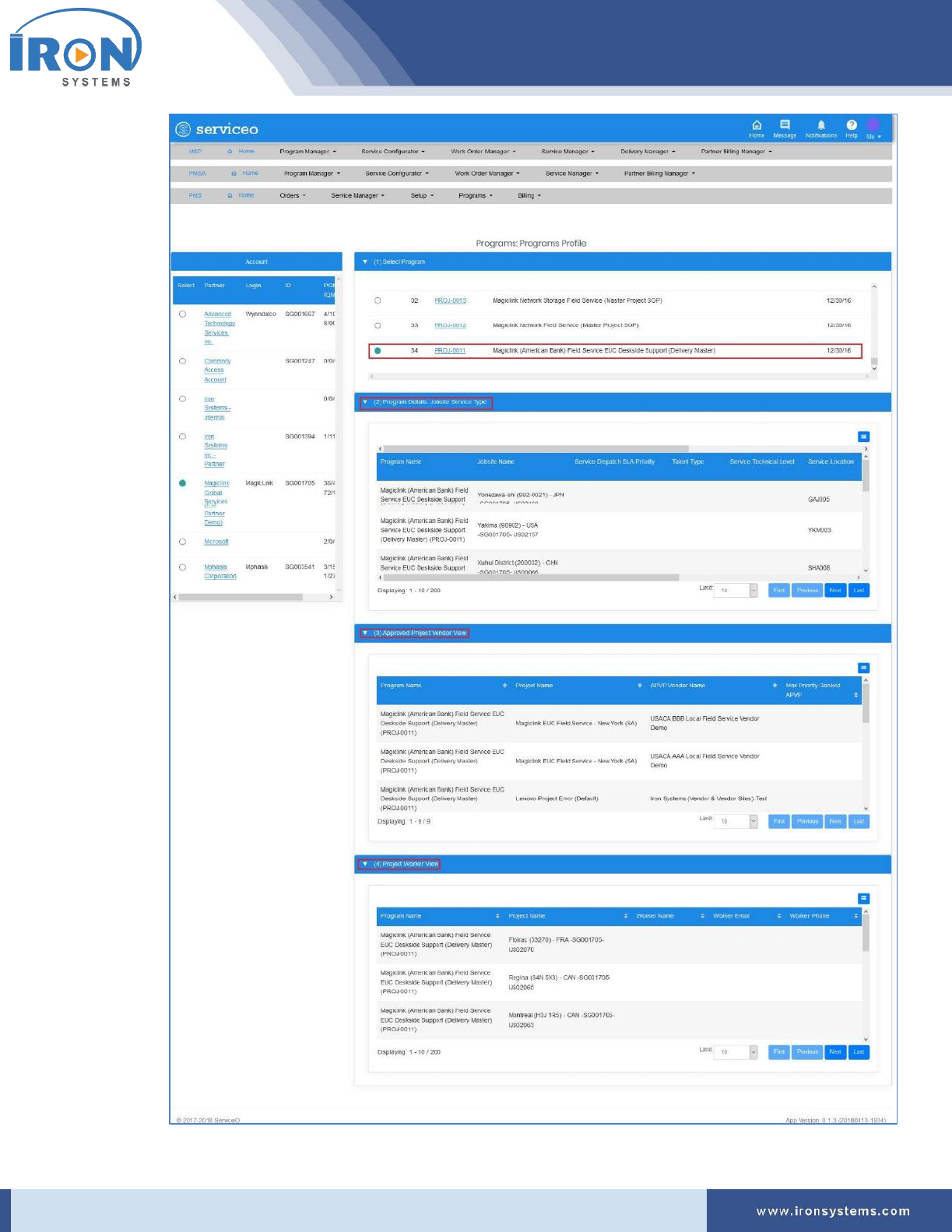The height and width of the screenshot is (1232, 952).
Task: Sort by Worker Email sort icon
Action: point(779,916)
